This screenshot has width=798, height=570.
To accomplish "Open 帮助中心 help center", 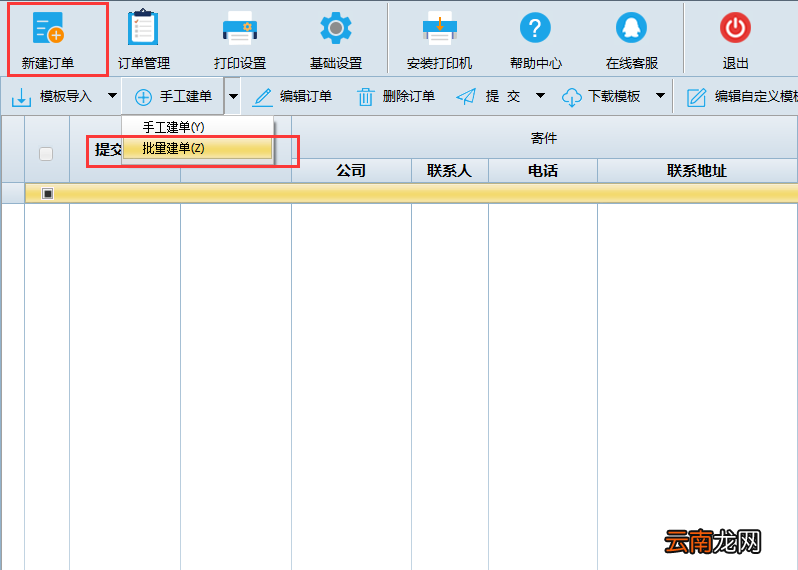I will click(x=535, y=40).
